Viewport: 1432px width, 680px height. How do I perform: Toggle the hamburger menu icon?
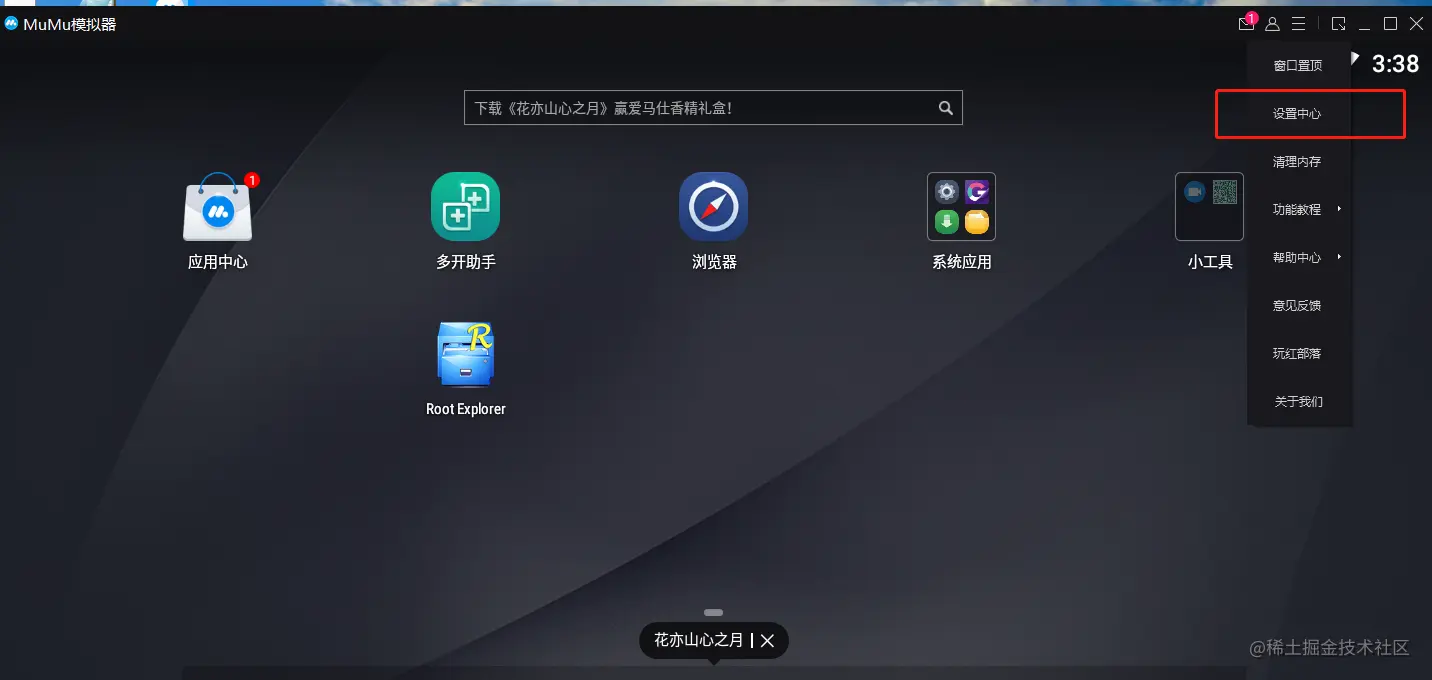point(1298,23)
